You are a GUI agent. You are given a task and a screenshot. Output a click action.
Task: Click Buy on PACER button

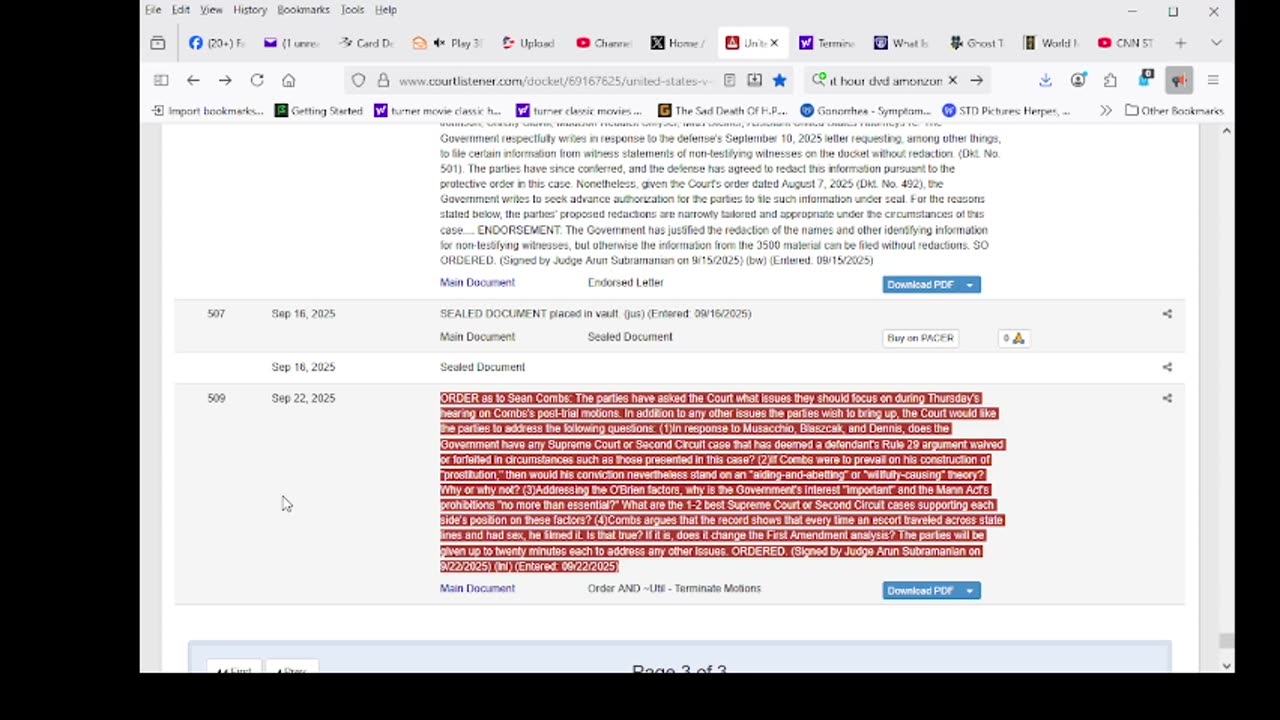[x=920, y=338]
